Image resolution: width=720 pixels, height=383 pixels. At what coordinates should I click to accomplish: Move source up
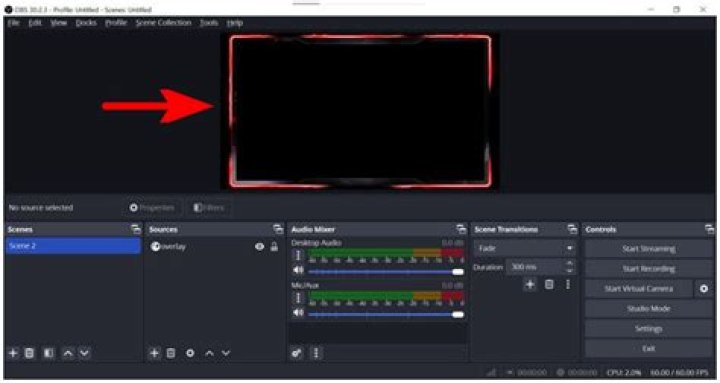tap(209, 353)
